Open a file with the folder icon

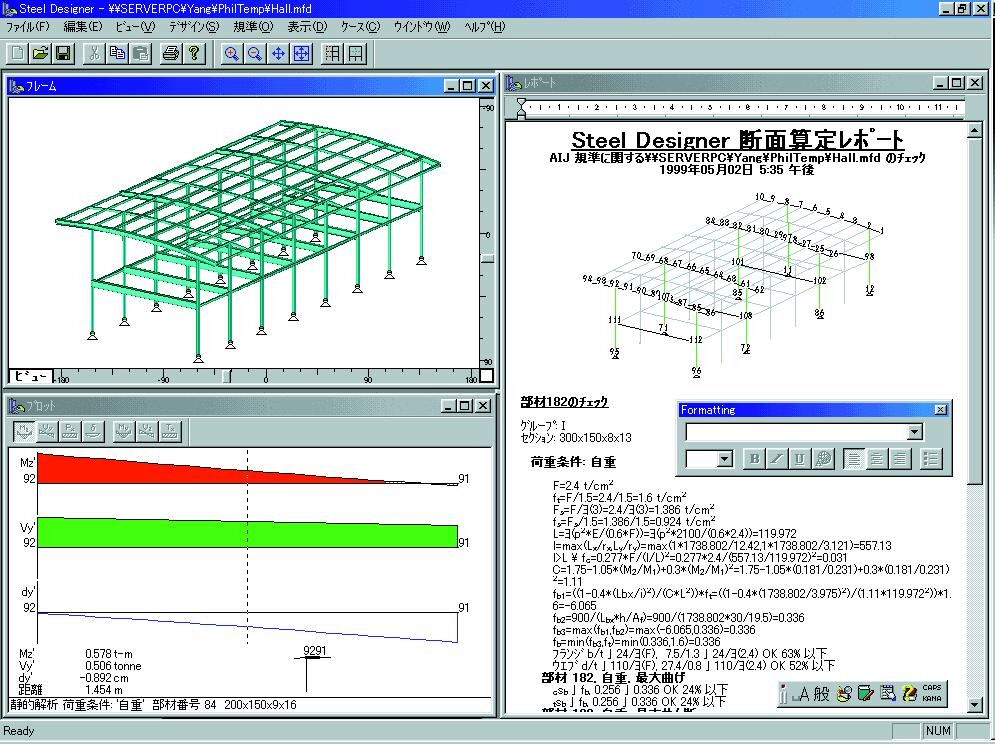[x=40, y=53]
